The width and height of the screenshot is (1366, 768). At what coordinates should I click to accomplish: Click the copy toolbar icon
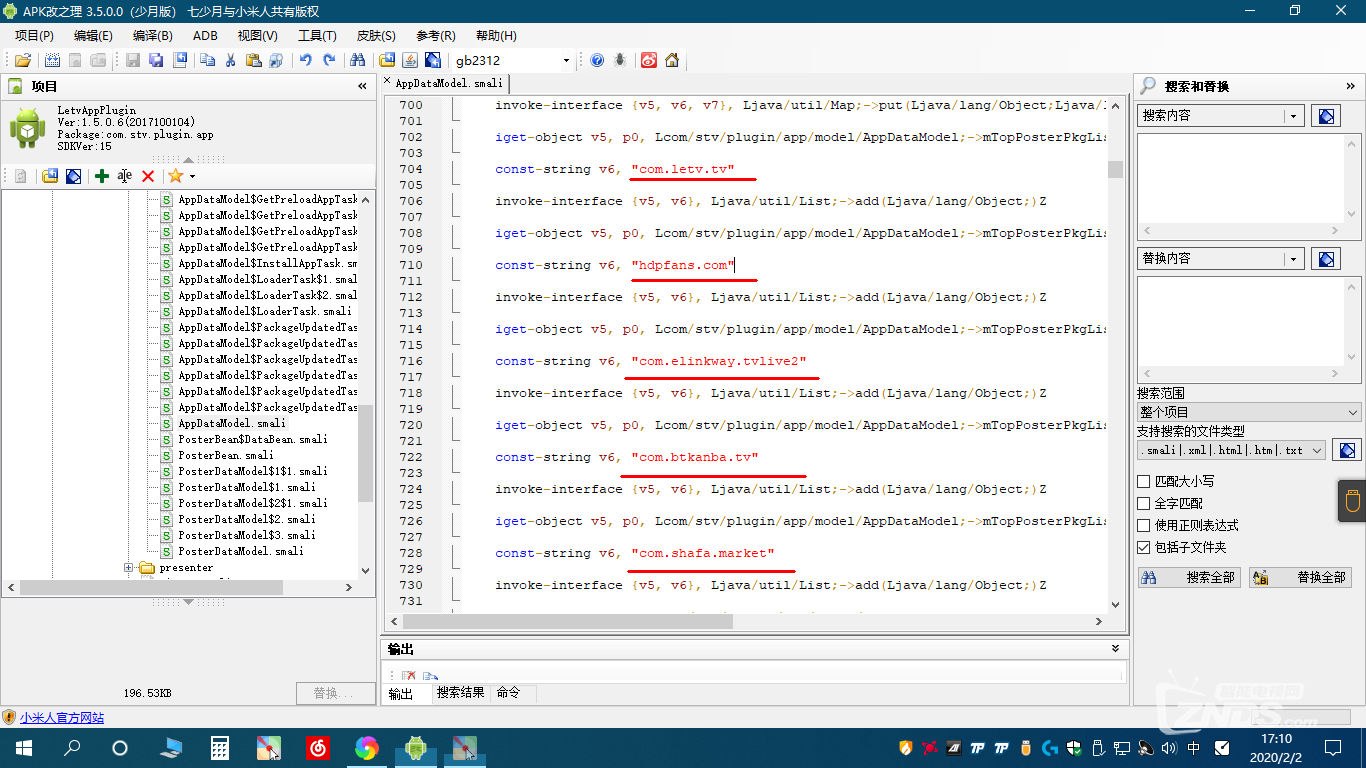click(207, 60)
